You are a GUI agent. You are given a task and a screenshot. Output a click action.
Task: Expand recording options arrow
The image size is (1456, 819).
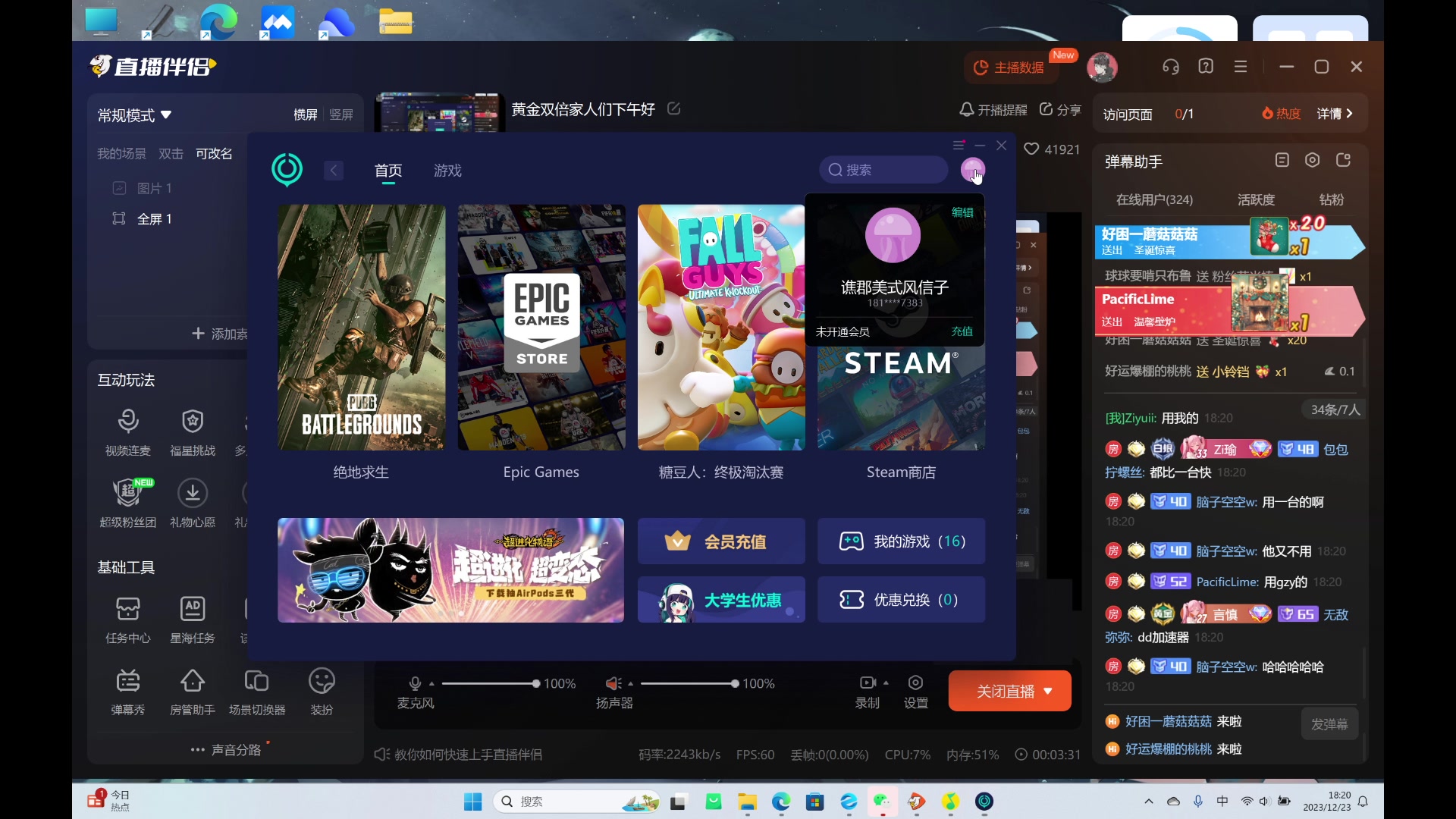click(x=886, y=682)
